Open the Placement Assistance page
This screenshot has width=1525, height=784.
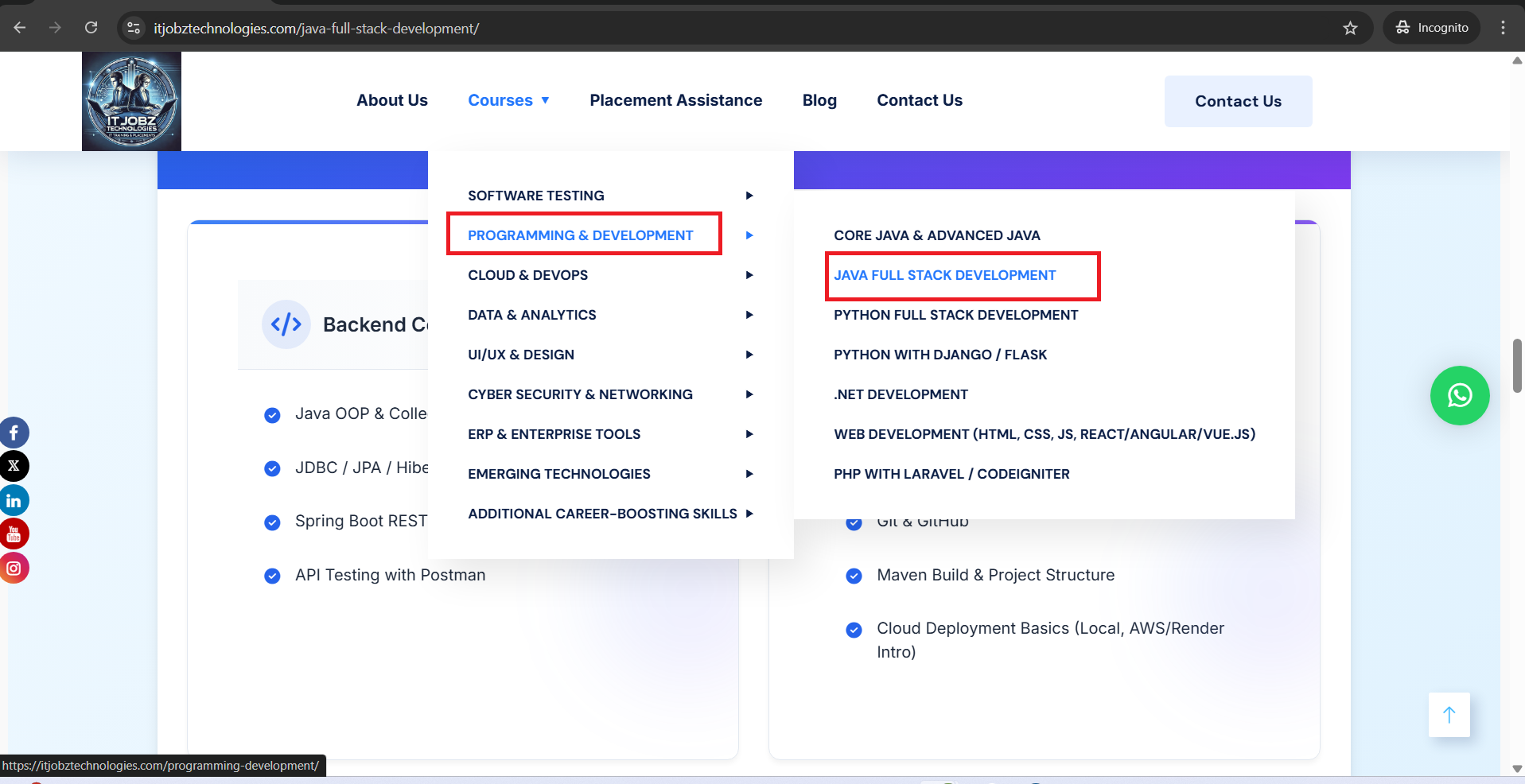click(x=675, y=100)
